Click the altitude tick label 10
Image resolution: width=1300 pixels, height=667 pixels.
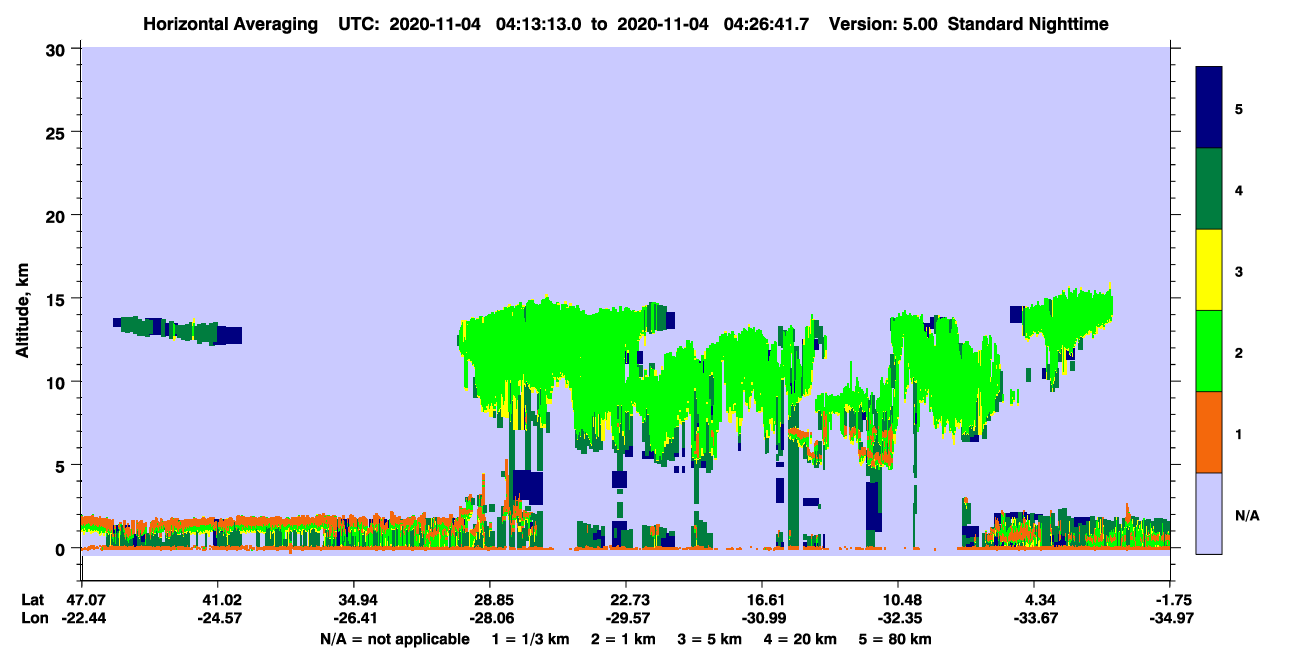click(x=58, y=382)
